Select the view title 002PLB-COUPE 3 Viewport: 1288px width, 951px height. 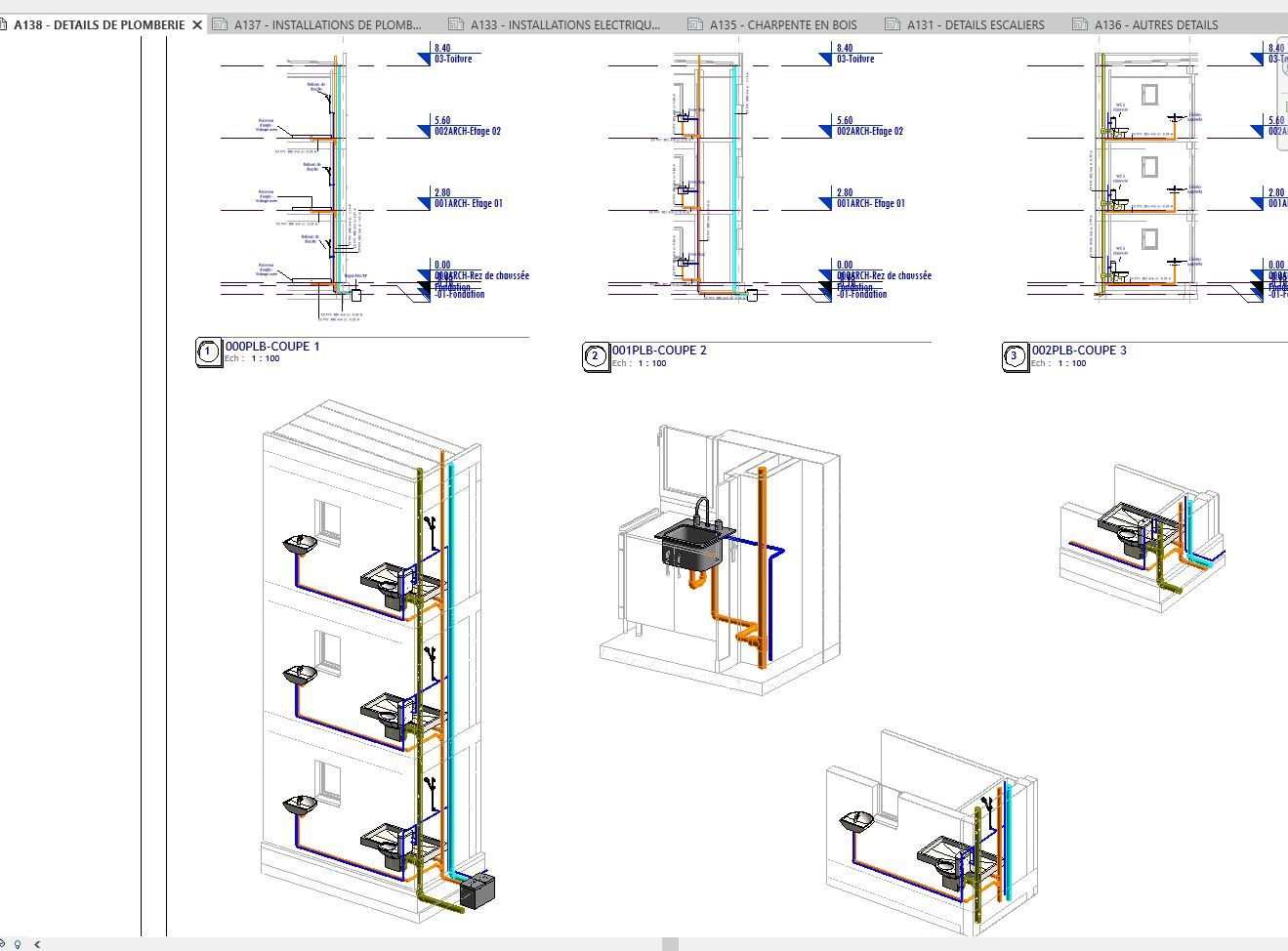coord(1079,350)
